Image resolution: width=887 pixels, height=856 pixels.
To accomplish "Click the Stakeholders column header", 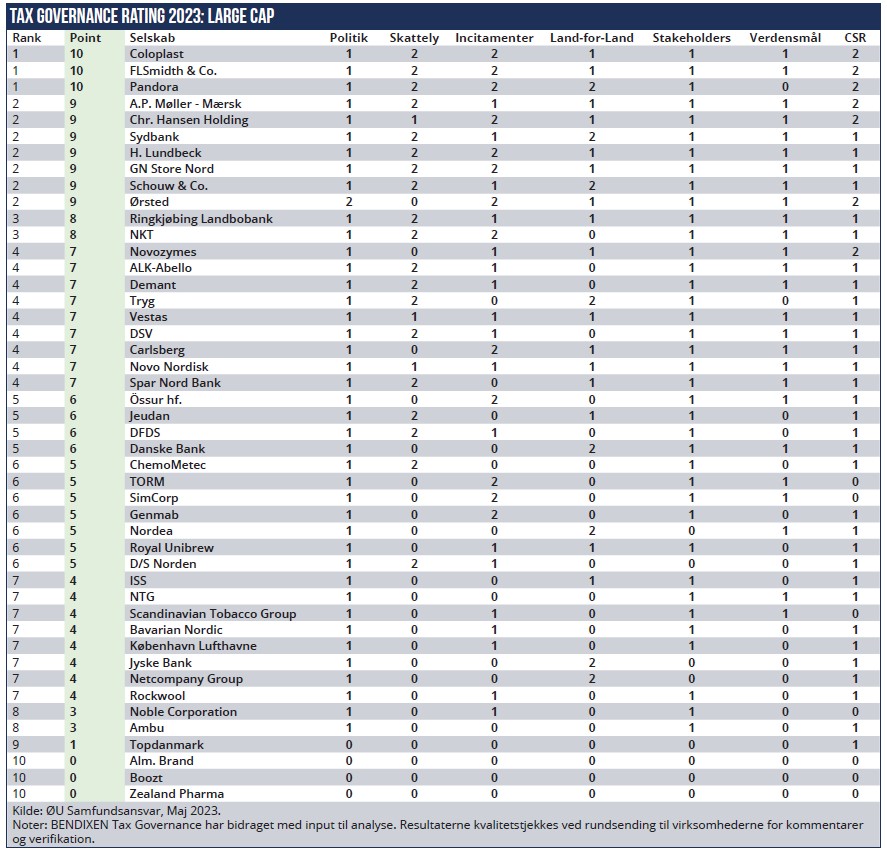I will [691, 38].
